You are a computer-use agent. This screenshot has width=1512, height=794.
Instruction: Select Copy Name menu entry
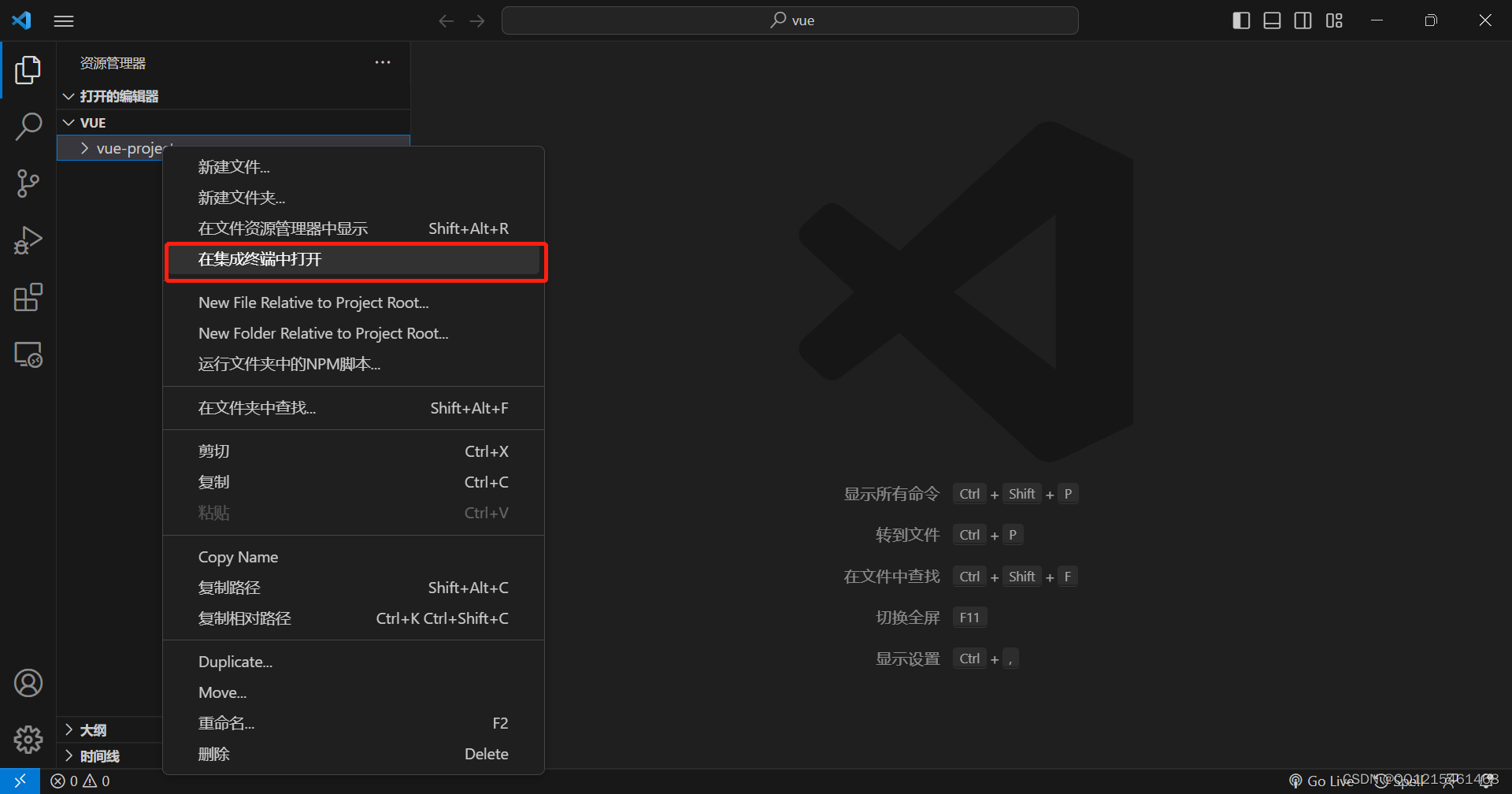(x=354, y=557)
